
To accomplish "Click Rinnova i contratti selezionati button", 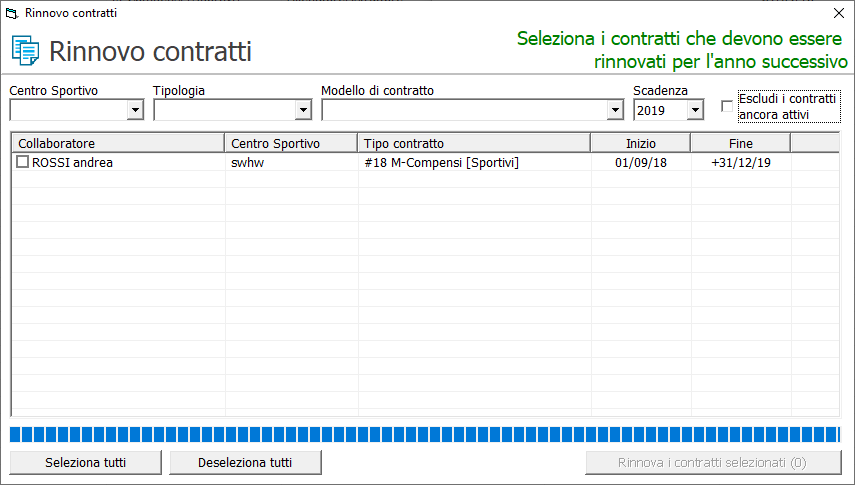I will (x=713, y=463).
